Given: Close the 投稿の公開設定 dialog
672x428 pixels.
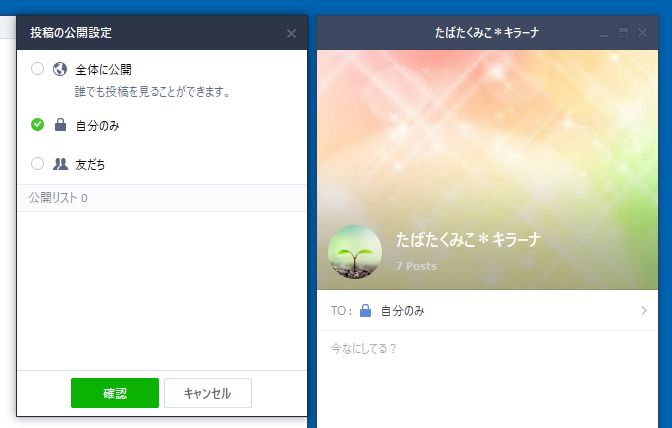Looking at the screenshot, I should point(291,33).
